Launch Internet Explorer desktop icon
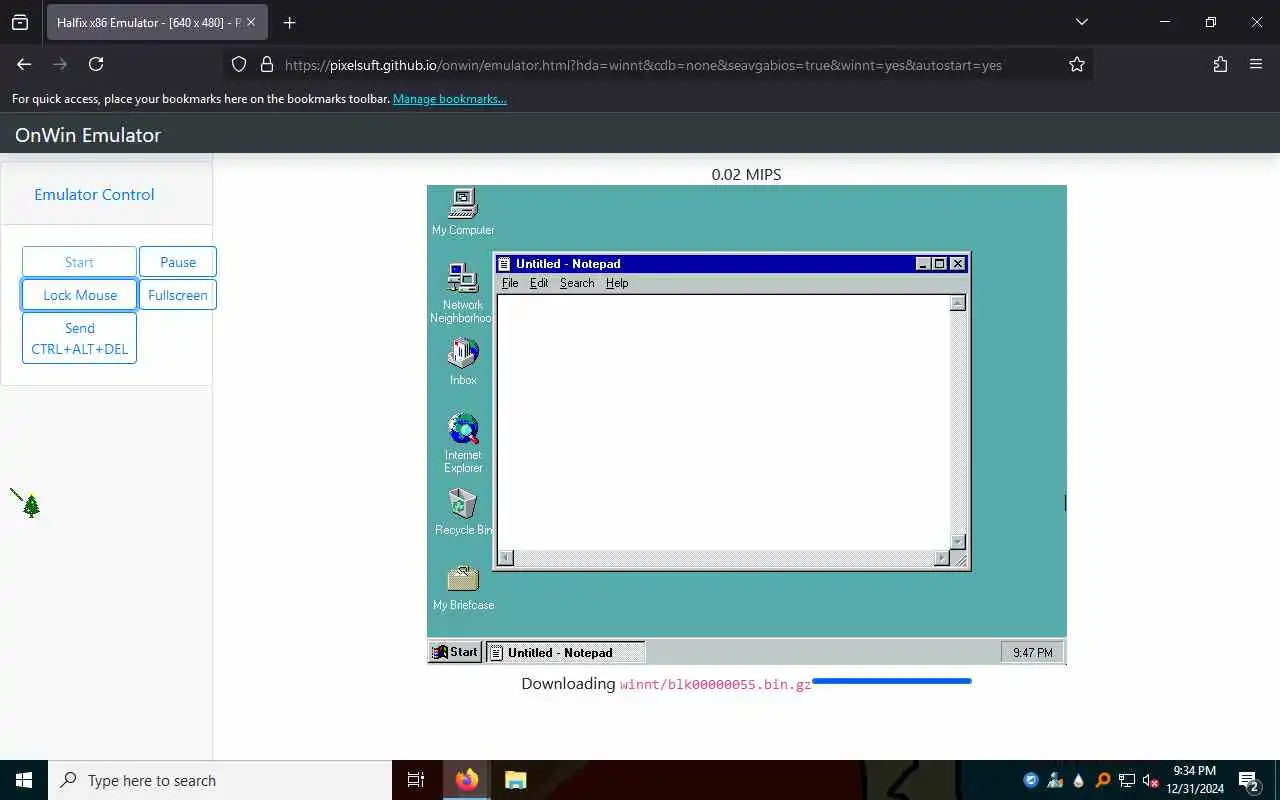The image size is (1280, 800). pyautogui.click(x=463, y=442)
